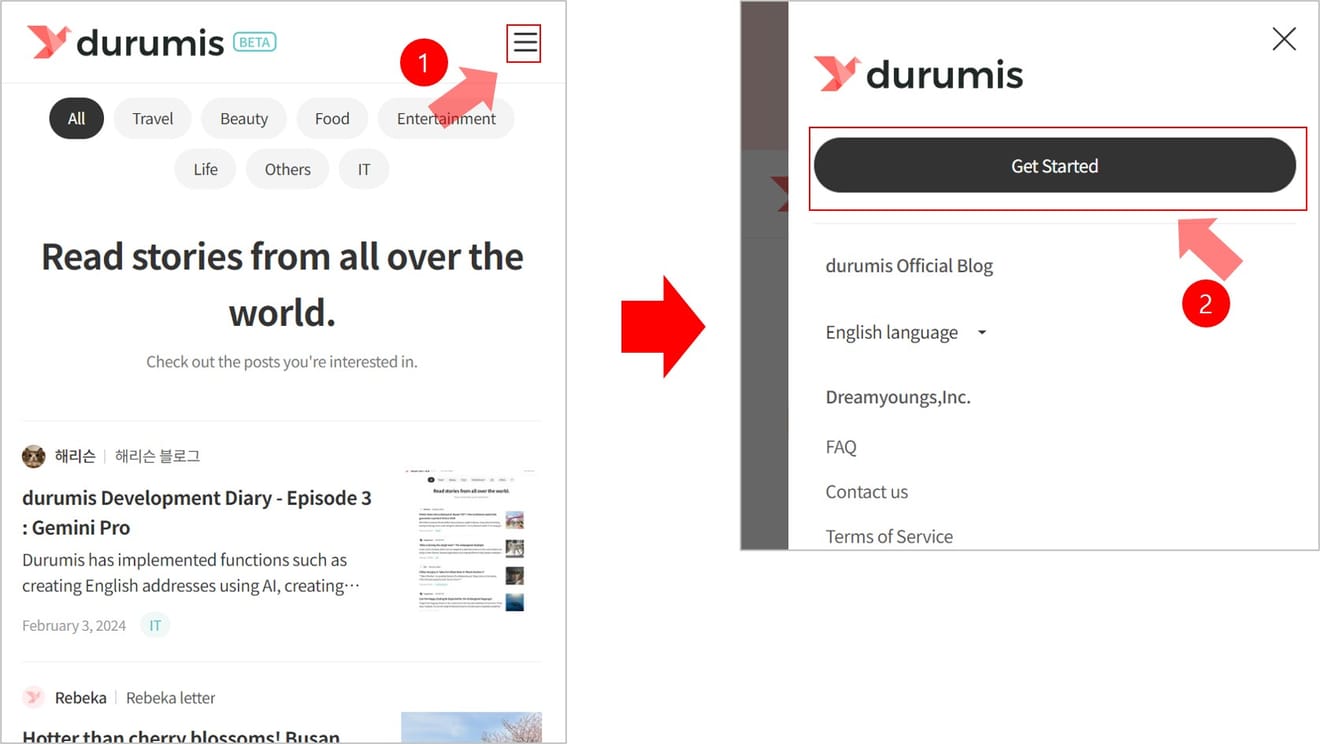Image resolution: width=1320 pixels, height=744 pixels.
Task: Open the 'Hotter than cherry blossoms! Busan' post title
Action: click(181, 737)
